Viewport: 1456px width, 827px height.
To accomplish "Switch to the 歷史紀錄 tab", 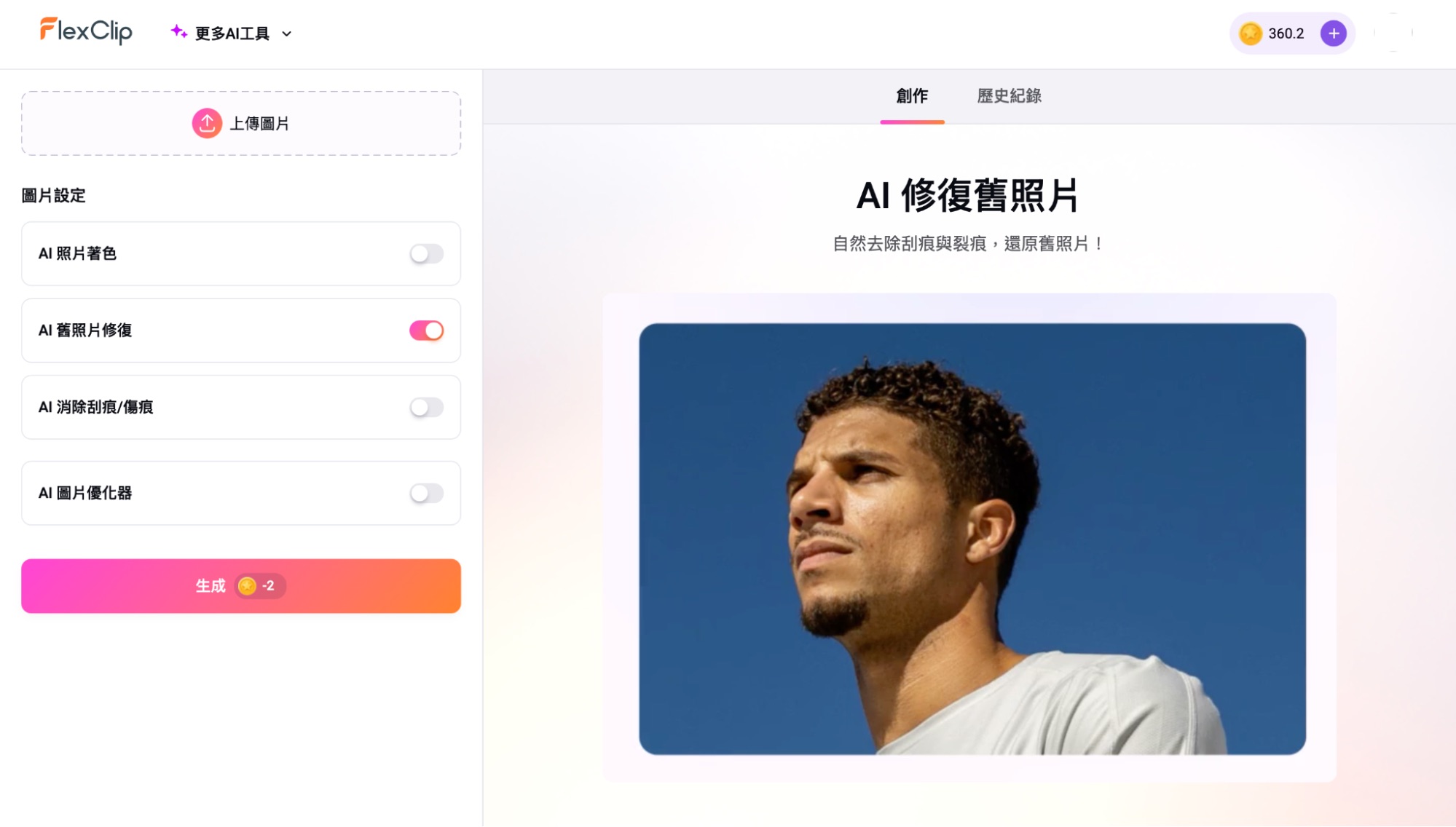I will [x=1009, y=96].
